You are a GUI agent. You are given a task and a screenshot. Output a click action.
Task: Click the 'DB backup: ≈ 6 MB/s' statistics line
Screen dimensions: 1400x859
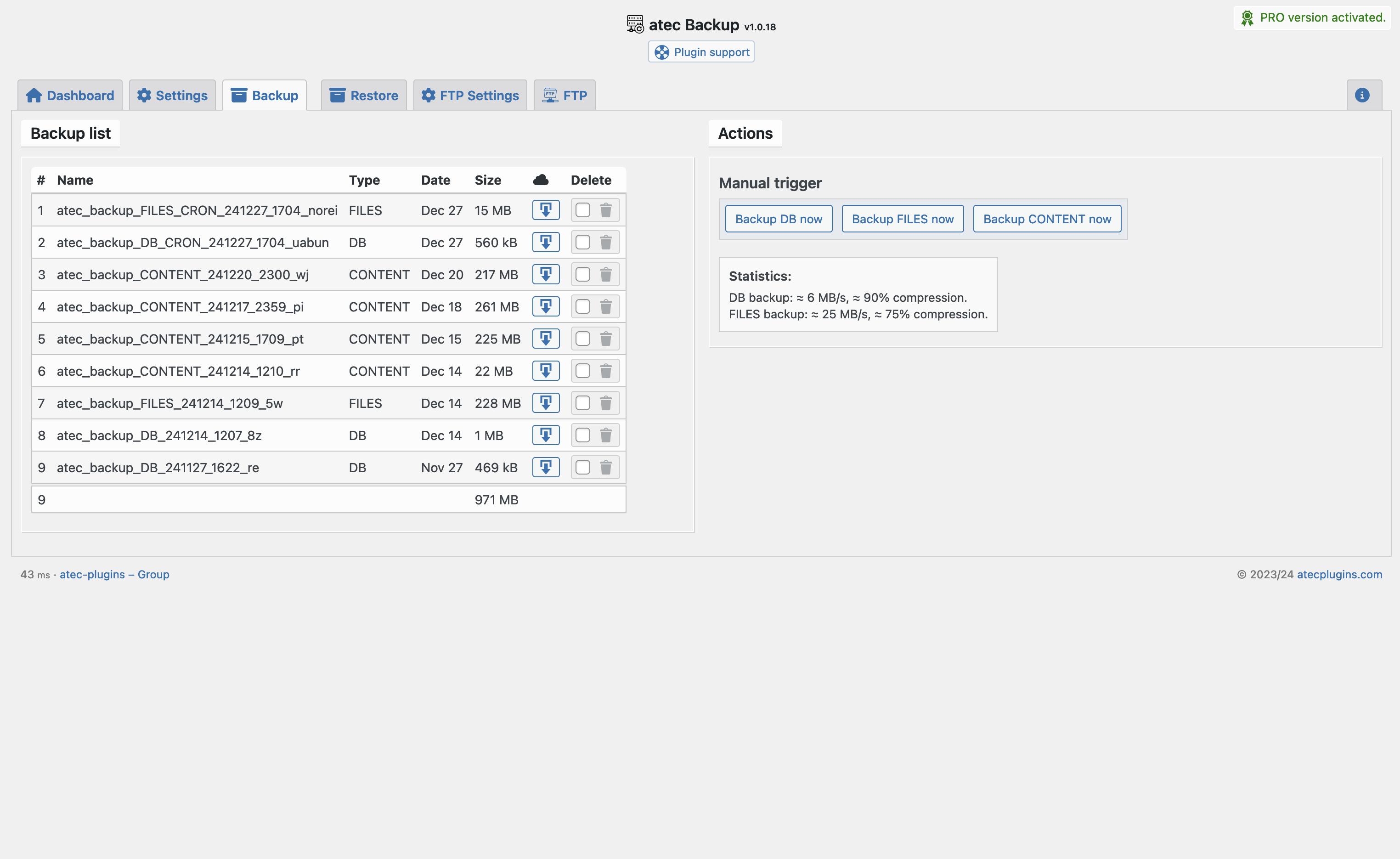[848, 298]
